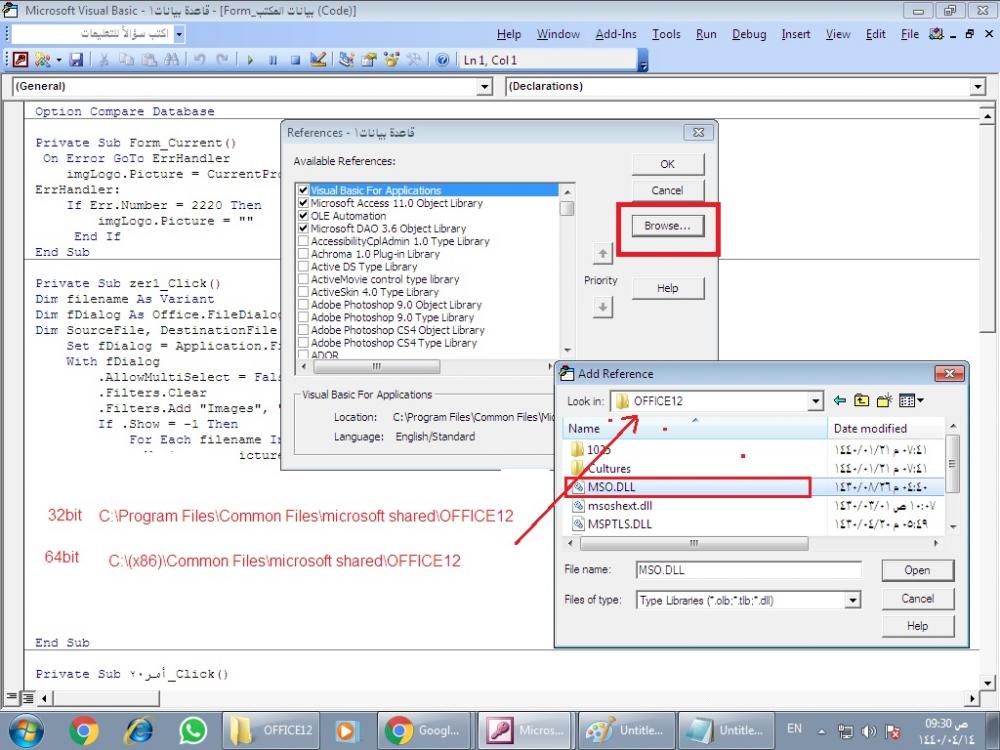Click the Undo arrow toolbar icon
The height and width of the screenshot is (750, 1000).
(200, 60)
